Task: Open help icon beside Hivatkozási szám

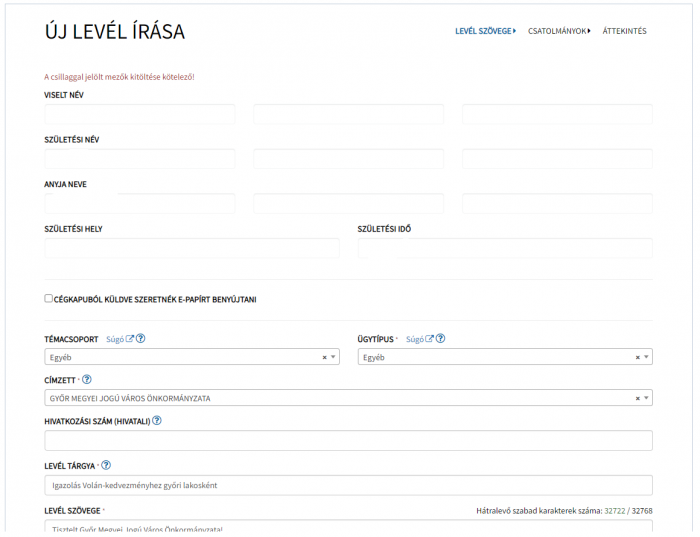Action: [157, 421]
